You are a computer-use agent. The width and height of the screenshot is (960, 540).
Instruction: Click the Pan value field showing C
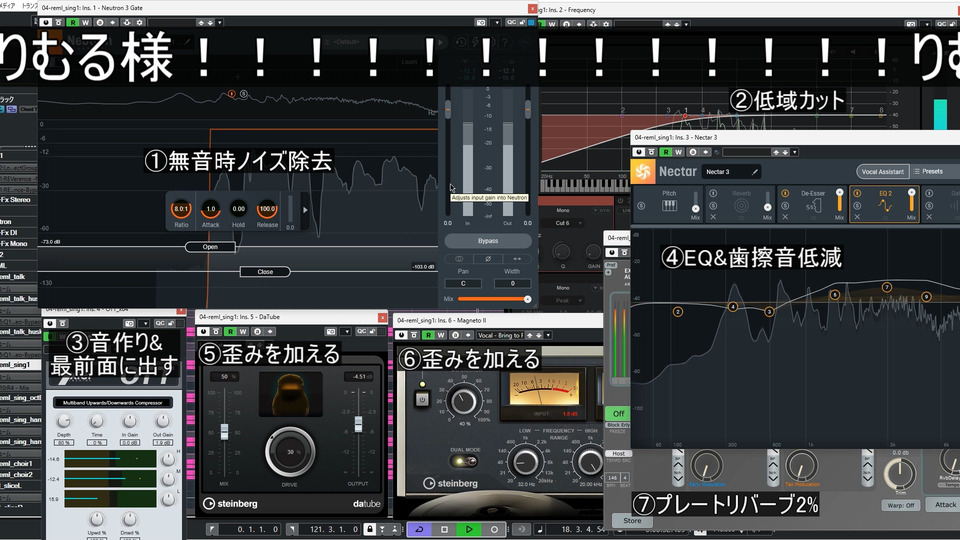(463, 283)
